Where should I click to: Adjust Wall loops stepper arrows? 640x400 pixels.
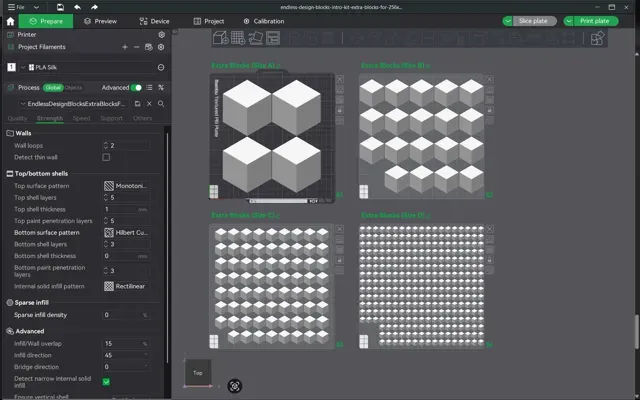(106, 145)
